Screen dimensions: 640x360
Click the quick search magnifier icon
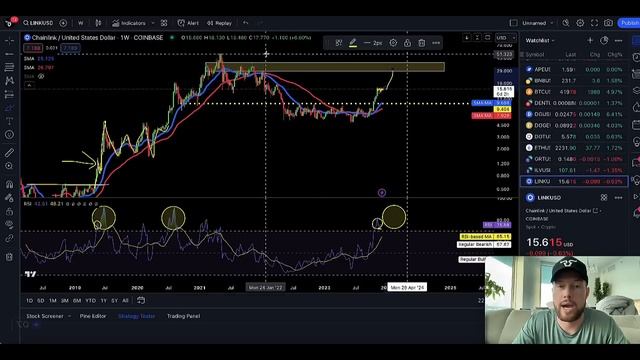pyautogui.click(x=566, y=23)
